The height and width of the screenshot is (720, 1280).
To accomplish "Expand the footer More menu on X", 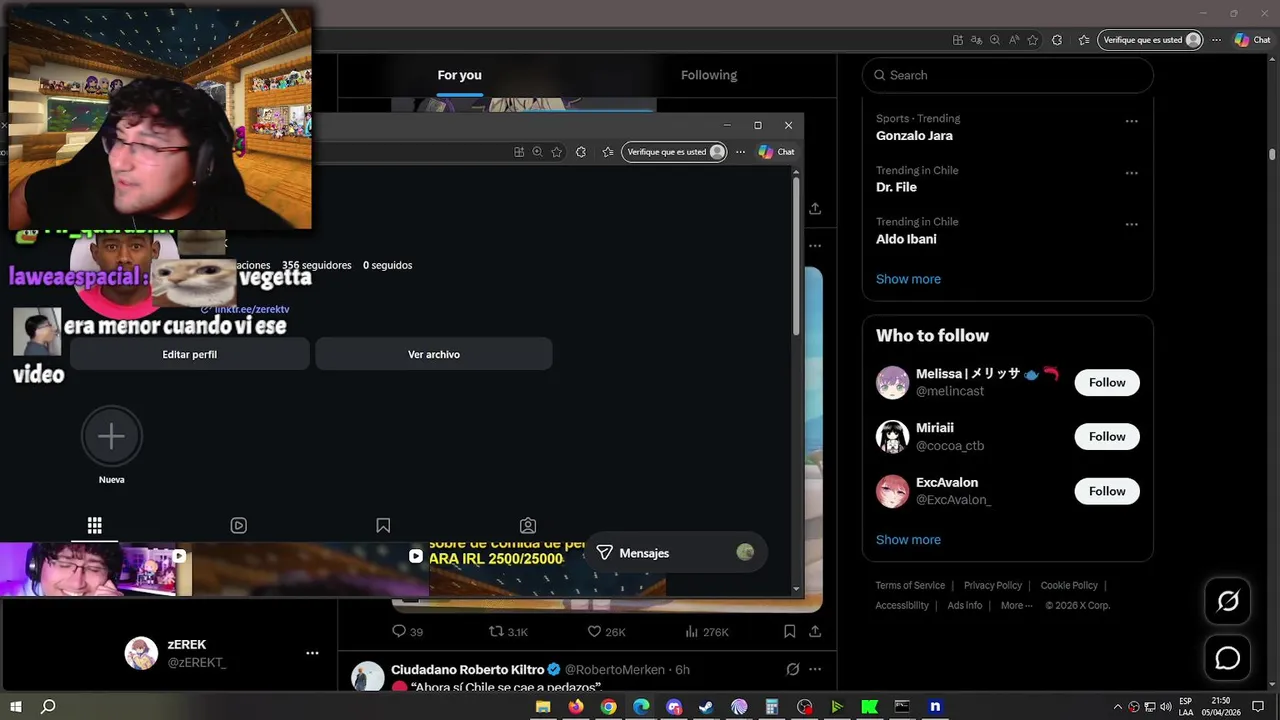I will [1017, 605].
